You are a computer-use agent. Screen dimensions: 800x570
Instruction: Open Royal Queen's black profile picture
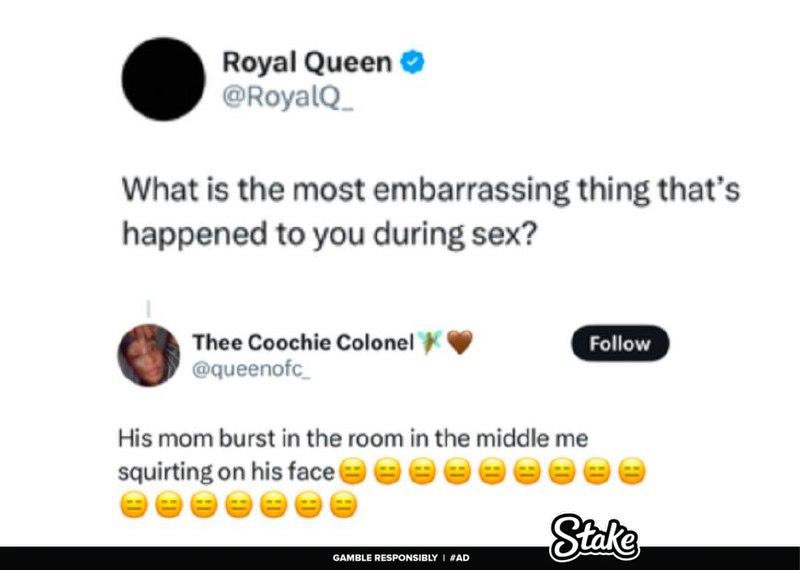point(163,79)
